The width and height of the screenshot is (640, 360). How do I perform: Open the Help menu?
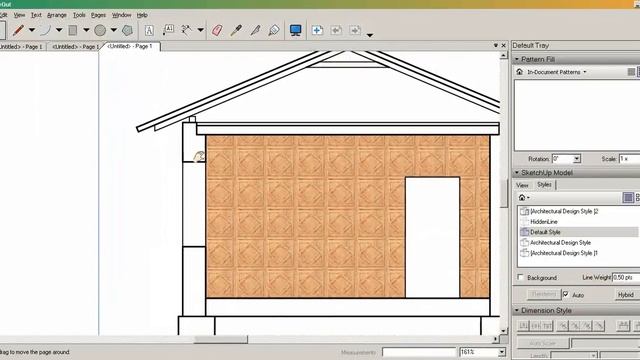point(142,15)
